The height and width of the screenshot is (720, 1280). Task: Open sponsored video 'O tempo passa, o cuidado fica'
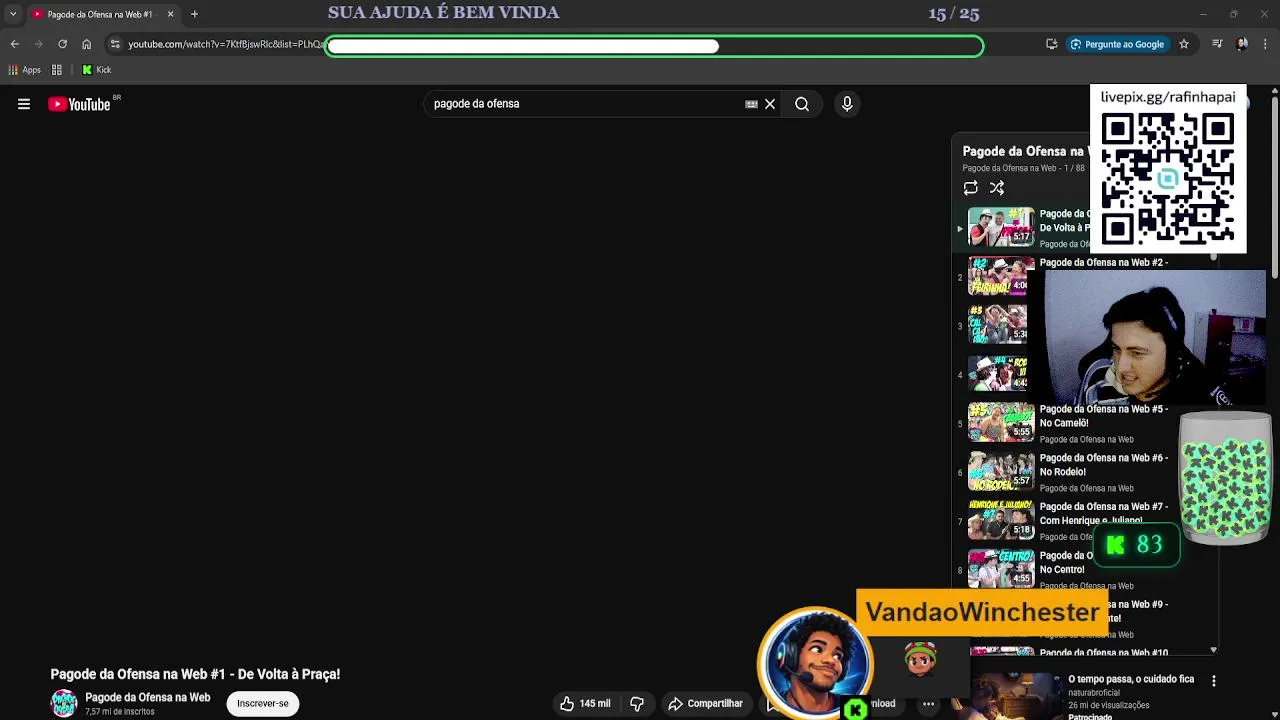point(1131,679)
